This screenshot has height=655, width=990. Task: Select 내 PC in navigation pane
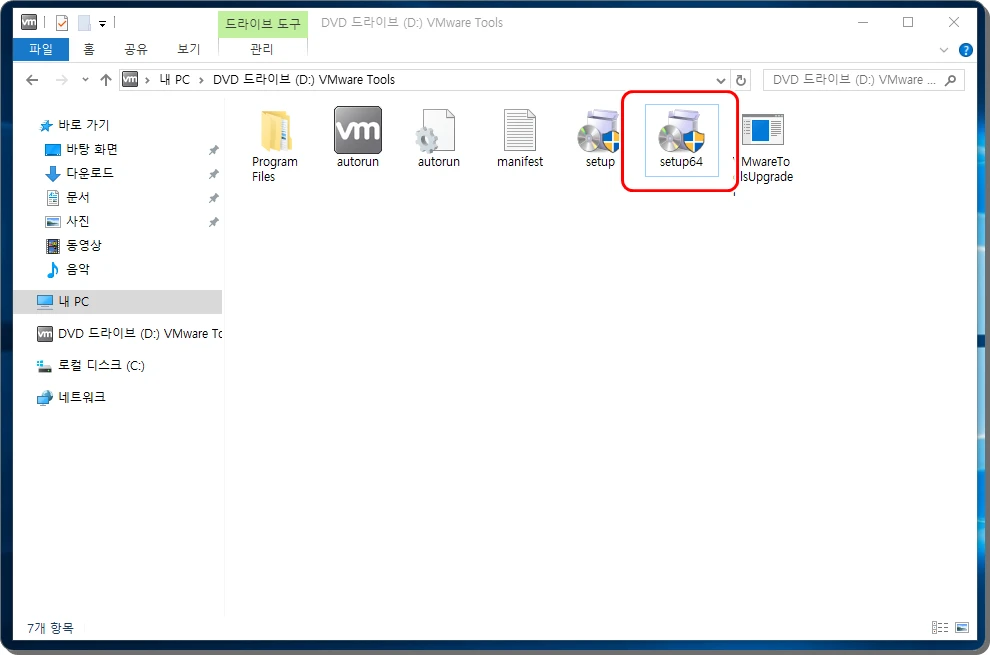tap(117, 302)
